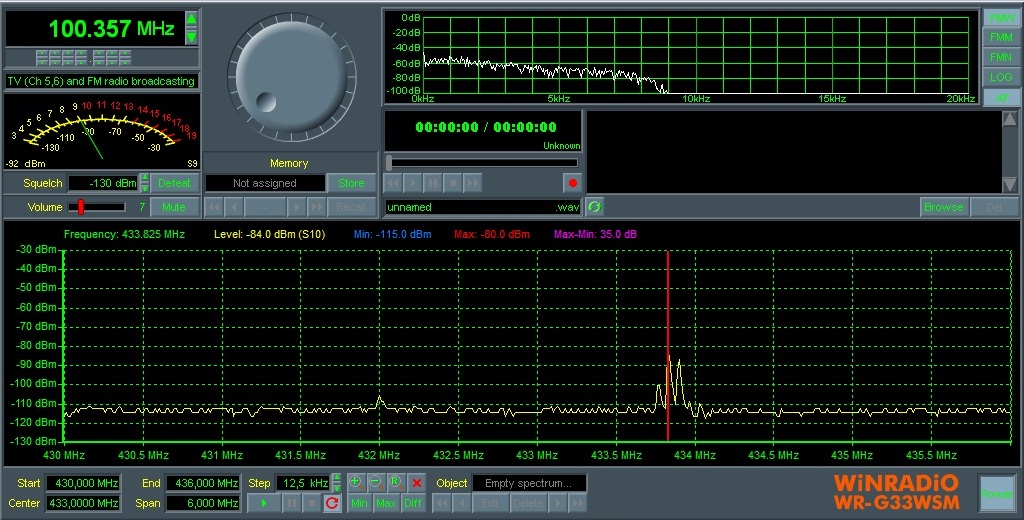1024x520 pixels.
Task: Click the Recall memory button
Action: coord(351,207)
